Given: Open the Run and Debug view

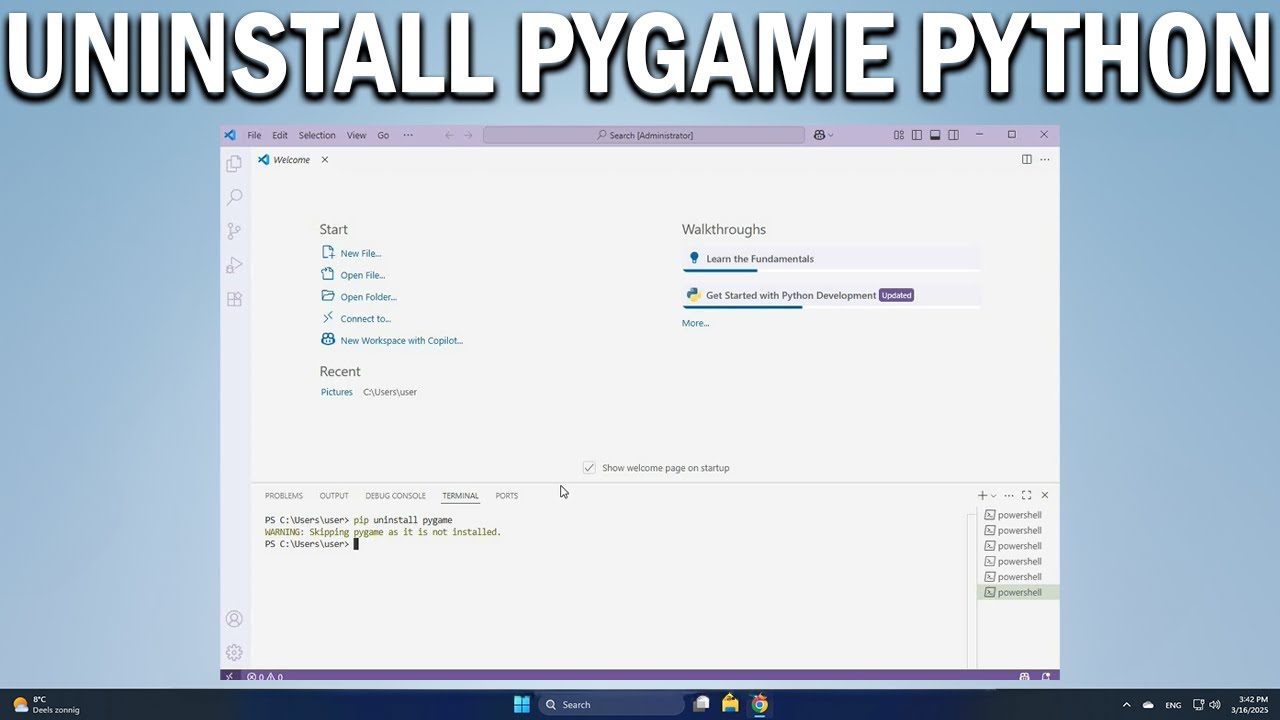Looking at the screenshot, I should 234,265.
